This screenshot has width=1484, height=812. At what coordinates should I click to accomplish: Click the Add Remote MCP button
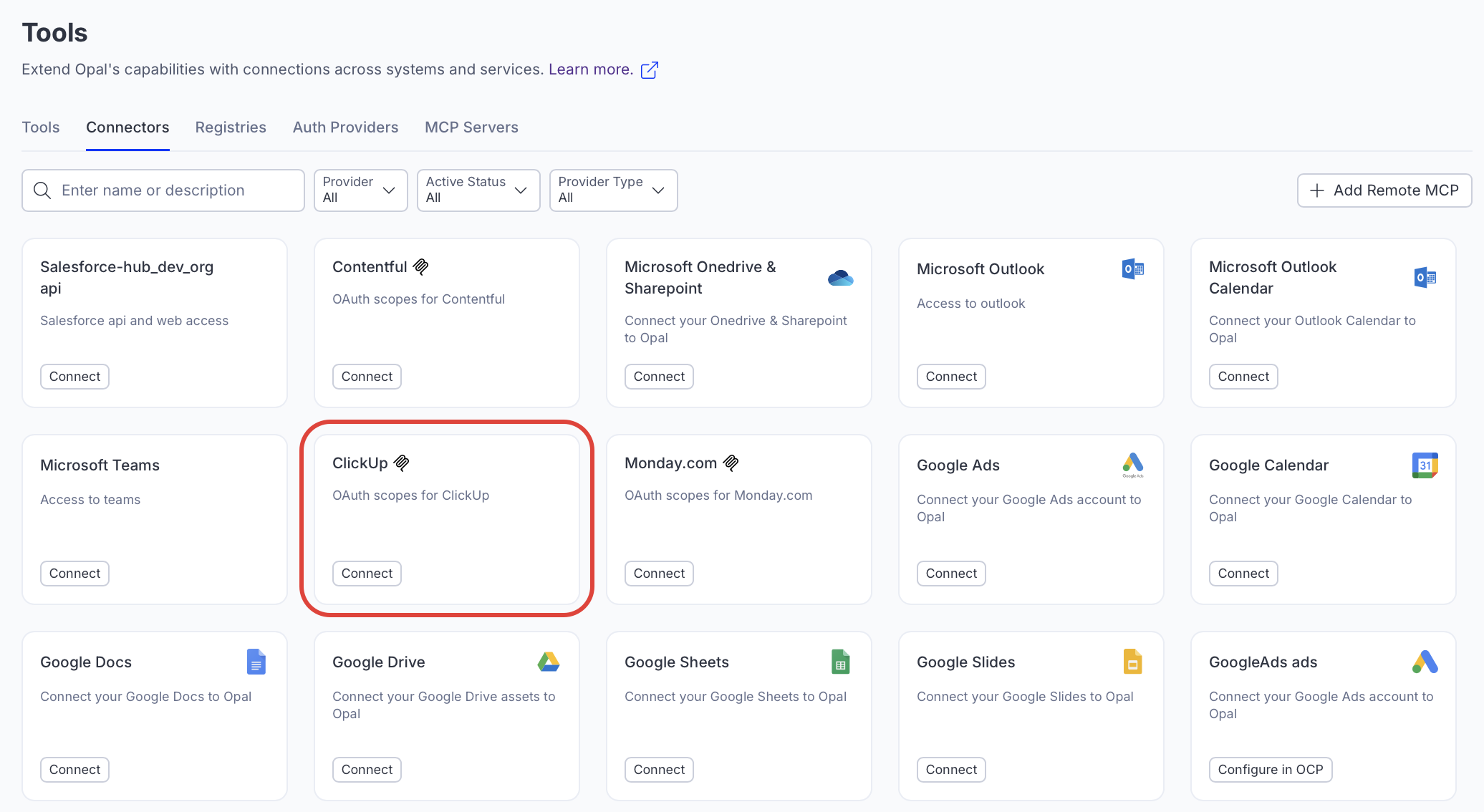coord(1384,190)
